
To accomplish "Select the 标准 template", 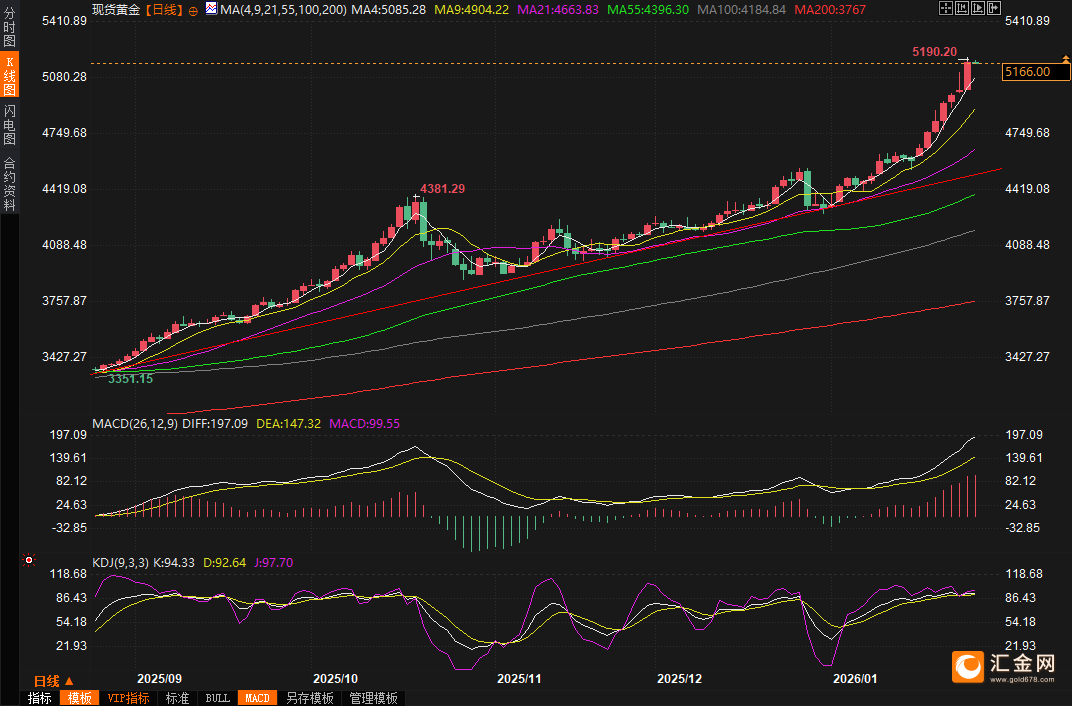I will pos(177,698).
